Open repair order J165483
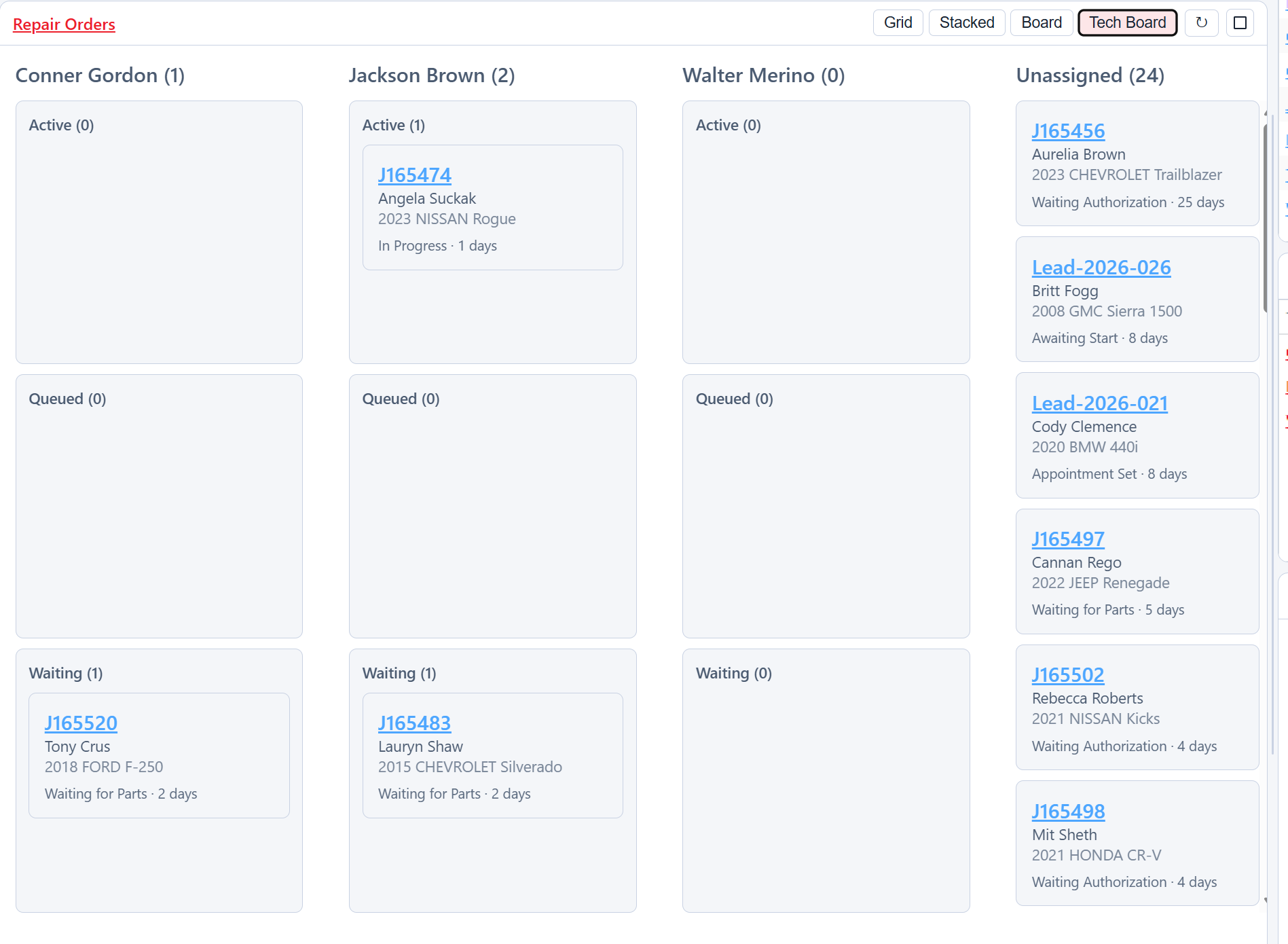This screenshot has width=1288, height=944. tap(414, 723)
